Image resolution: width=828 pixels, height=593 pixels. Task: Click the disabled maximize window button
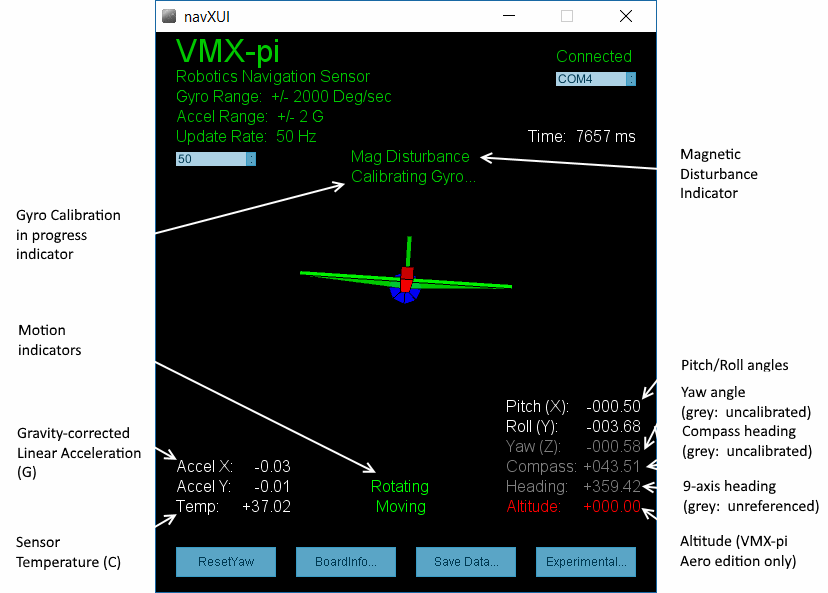[567, 16]
